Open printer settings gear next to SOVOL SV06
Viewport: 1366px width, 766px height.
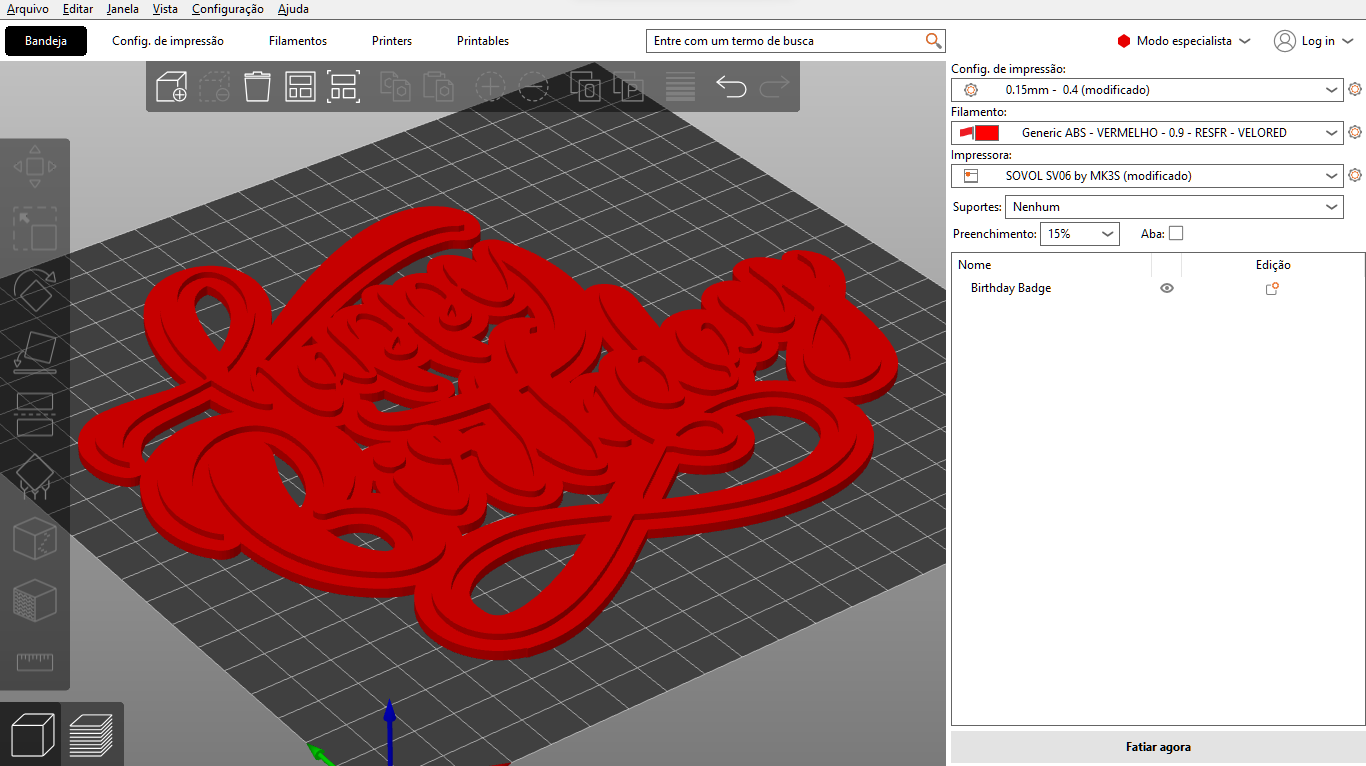(1355, 175)
